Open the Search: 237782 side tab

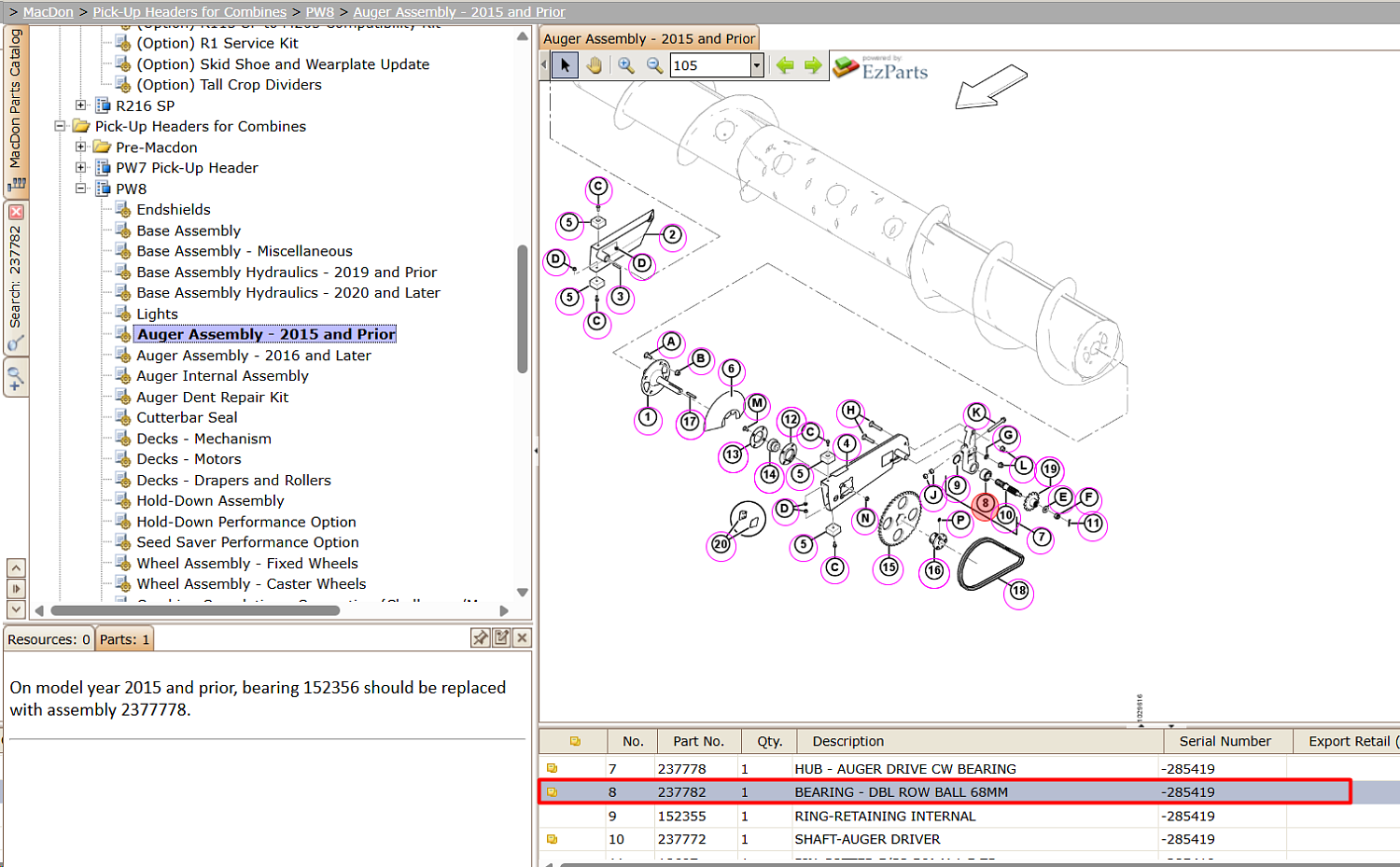pos(16,278)
